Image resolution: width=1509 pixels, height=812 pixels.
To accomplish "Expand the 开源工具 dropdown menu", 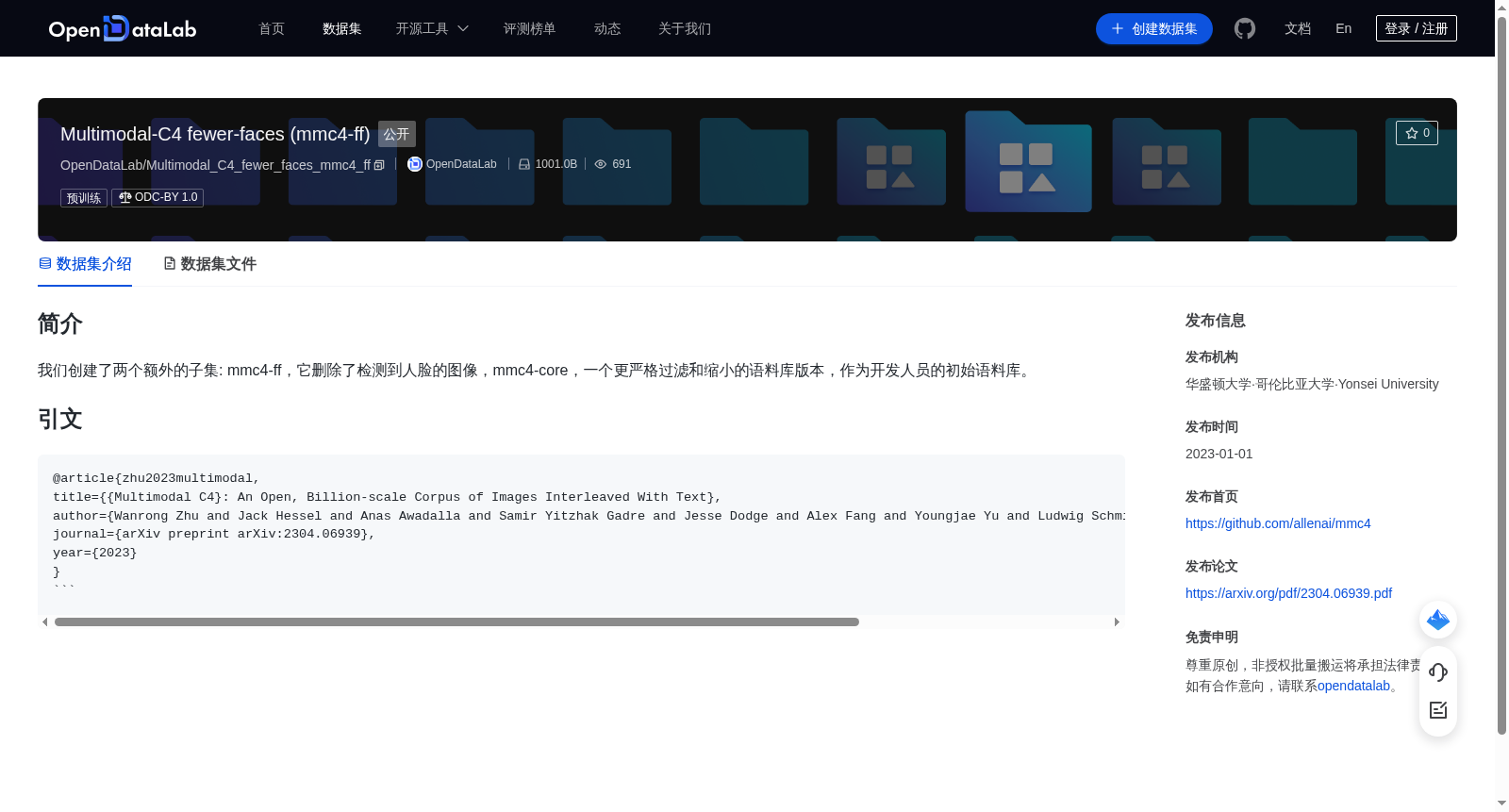I will 432,28.
